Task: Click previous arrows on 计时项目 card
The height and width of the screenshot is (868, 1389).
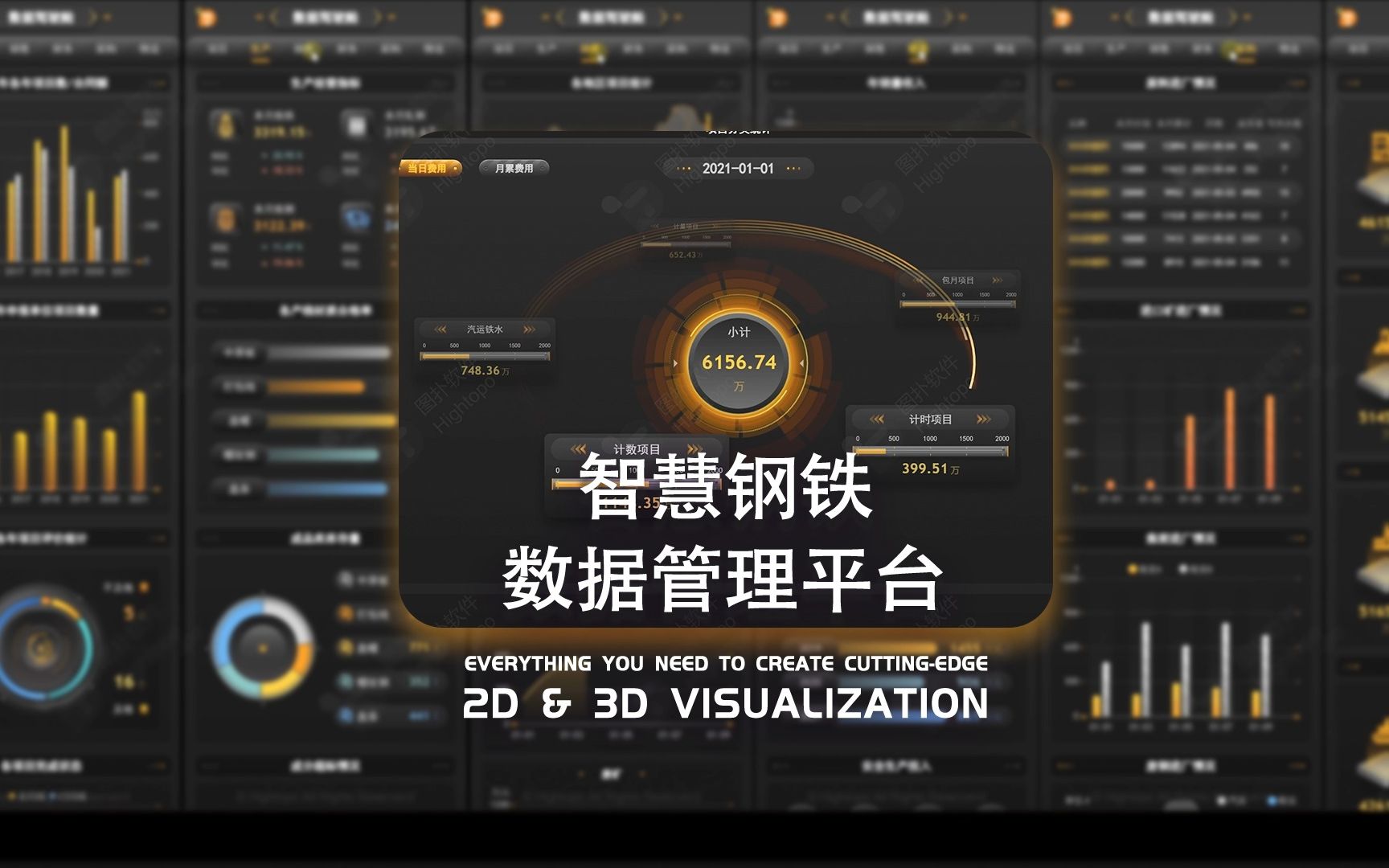Action: (876, 420)
